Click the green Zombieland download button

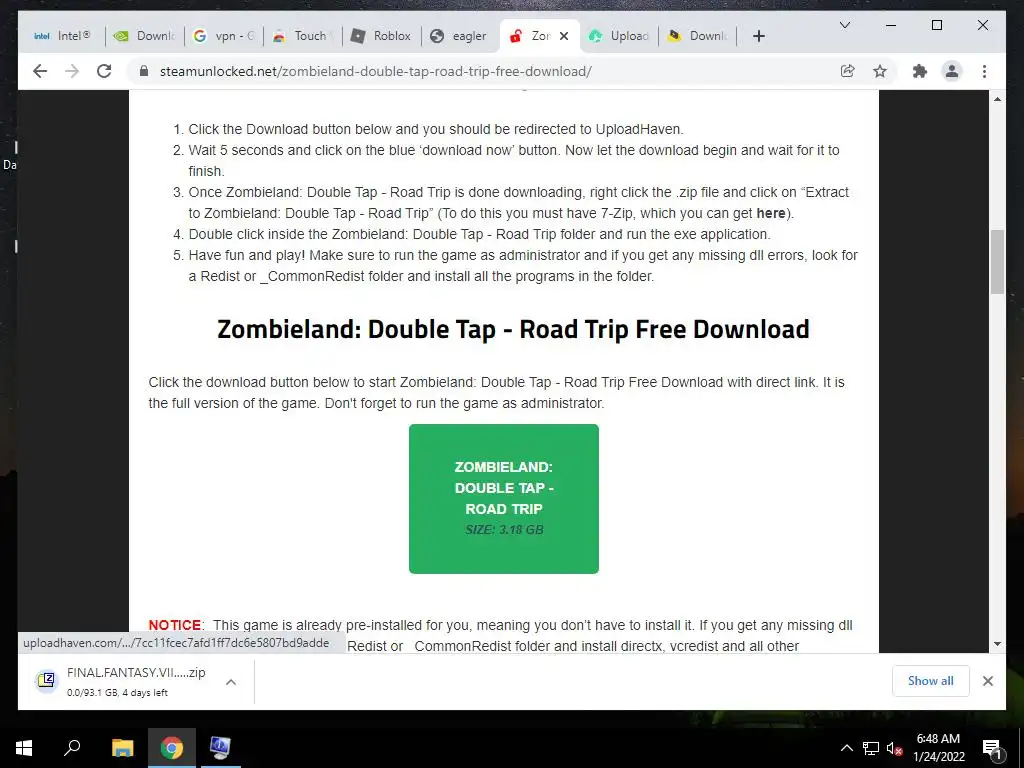(x=504, y=499)
